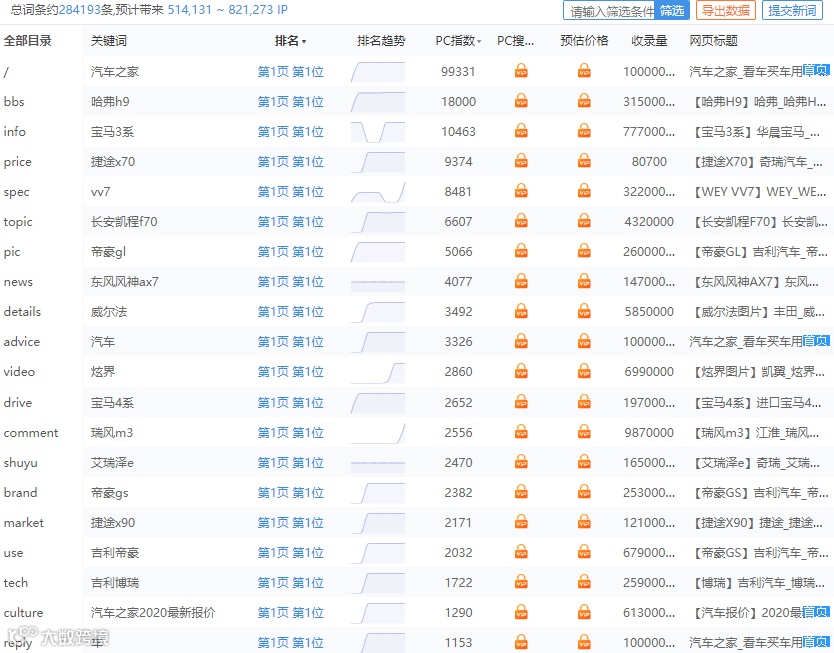The height and width of the screenshot is (653, 834).
Task: Click the VIP lock in 预估价格 column for 哈弗h9
Action: [x=584, y=101]
